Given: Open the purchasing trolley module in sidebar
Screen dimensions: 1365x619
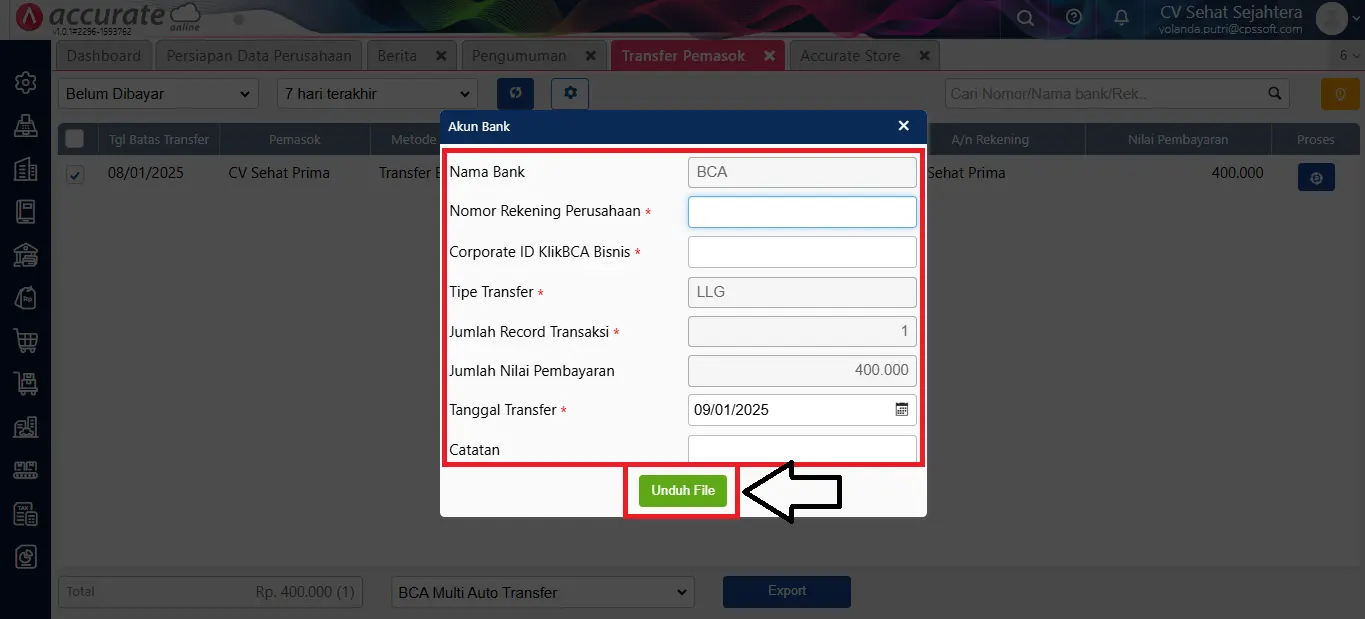Looking at the screenshot, I should (x=25, y=384).
